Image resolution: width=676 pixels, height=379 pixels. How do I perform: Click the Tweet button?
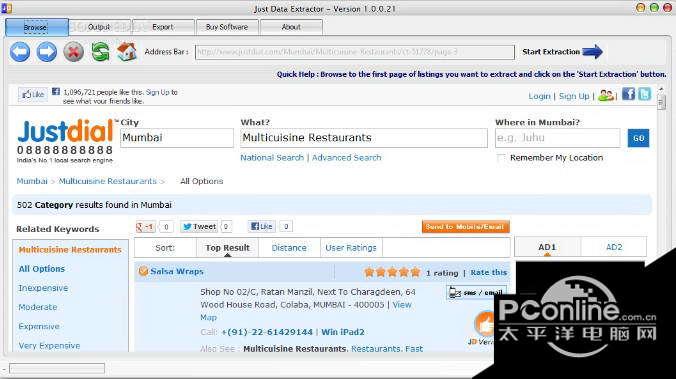(199, 226)
